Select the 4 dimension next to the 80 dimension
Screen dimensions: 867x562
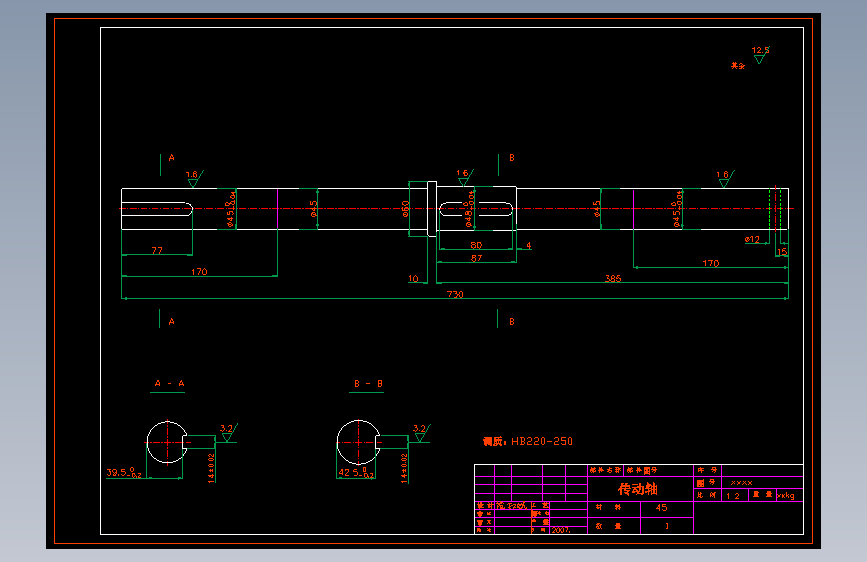529,245
